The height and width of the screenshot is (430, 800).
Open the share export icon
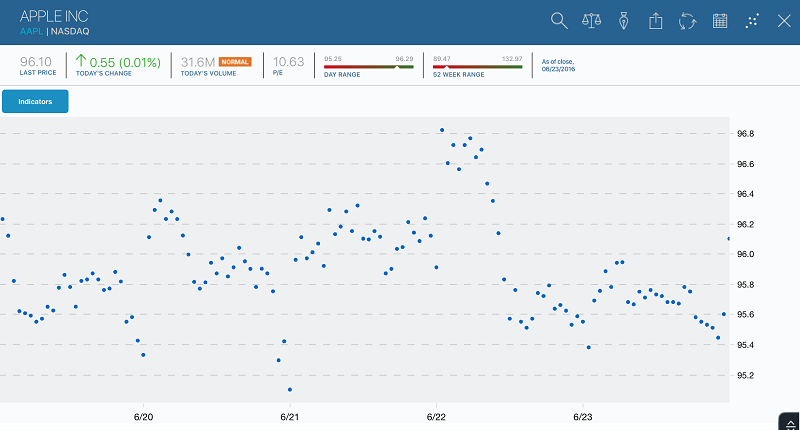(x=656, y=21)
